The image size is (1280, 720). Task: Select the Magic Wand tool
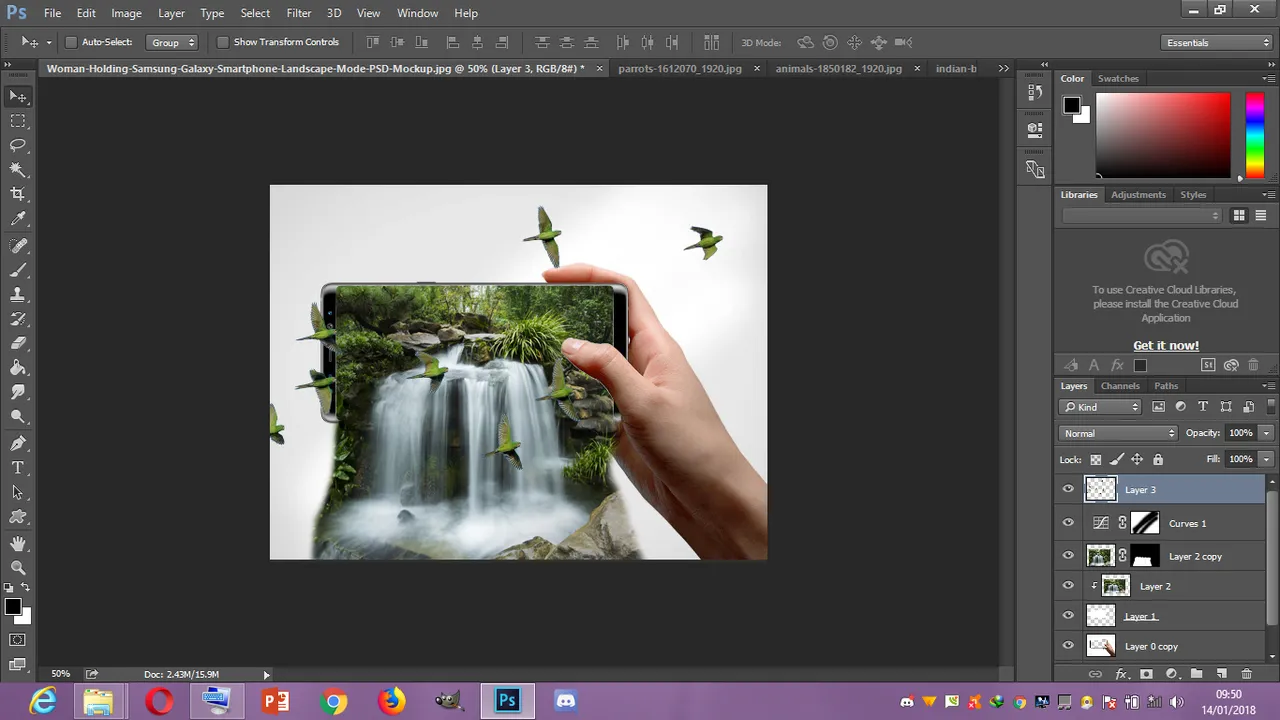click(x=18, y=170)
